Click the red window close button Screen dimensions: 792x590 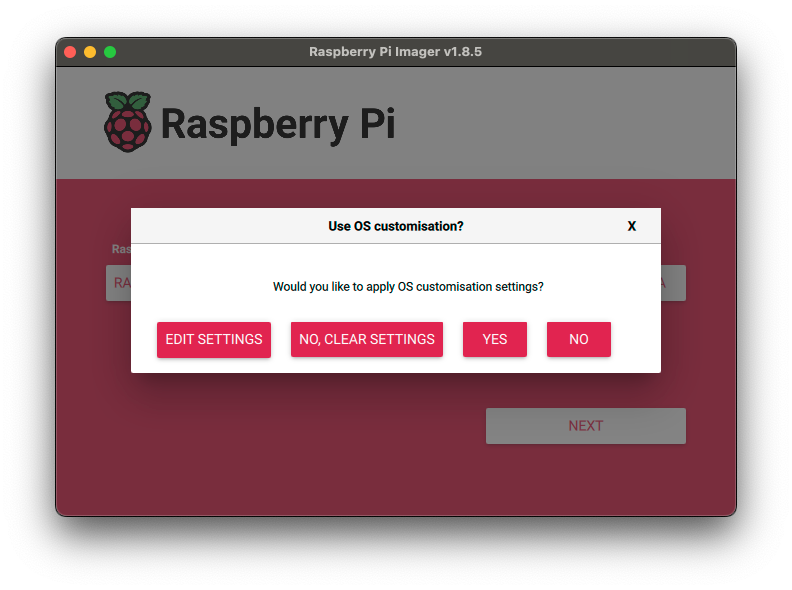pyautogui.click(x=70, y=52)
